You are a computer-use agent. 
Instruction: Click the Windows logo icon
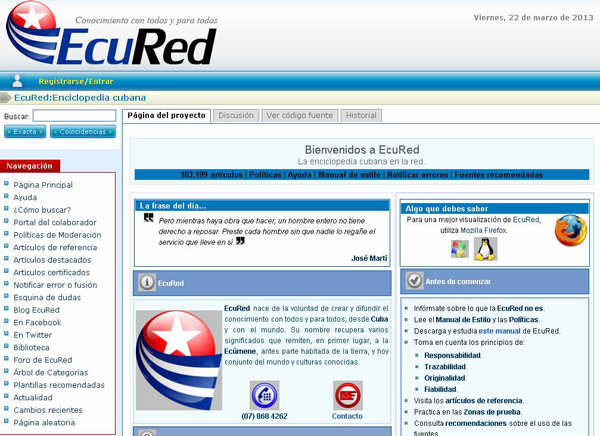460,249
